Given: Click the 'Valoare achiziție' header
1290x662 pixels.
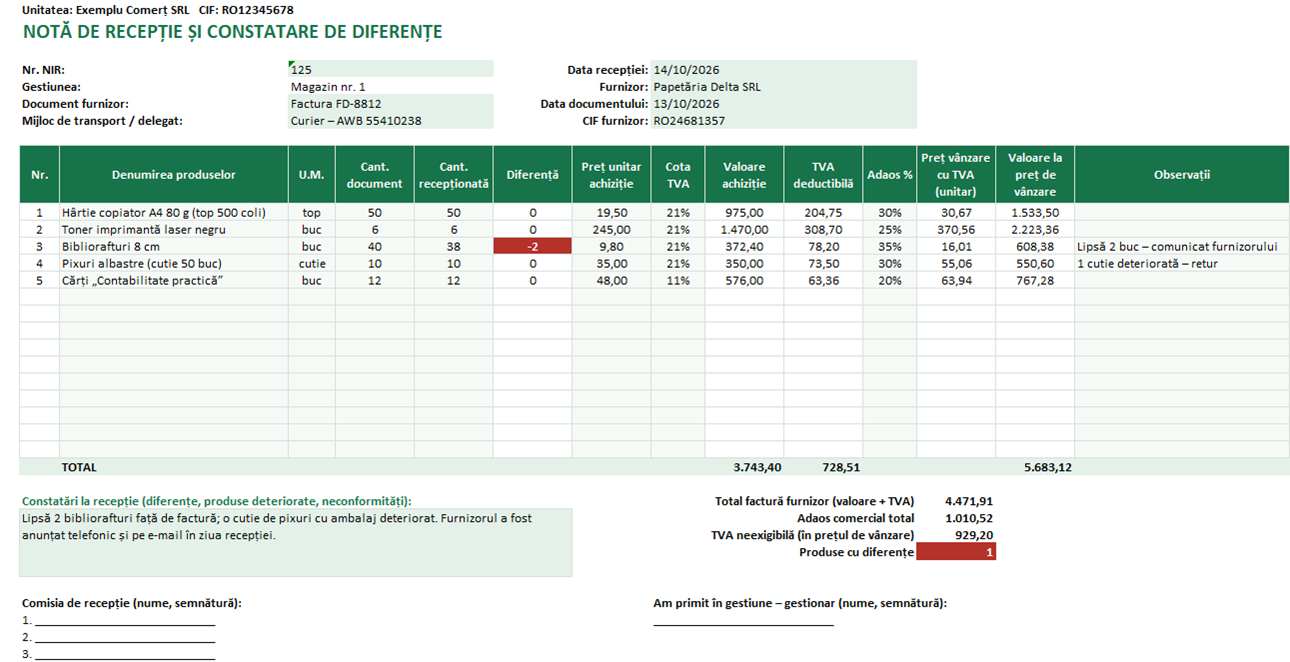Looking at the screenshot, I should point(744,174).
